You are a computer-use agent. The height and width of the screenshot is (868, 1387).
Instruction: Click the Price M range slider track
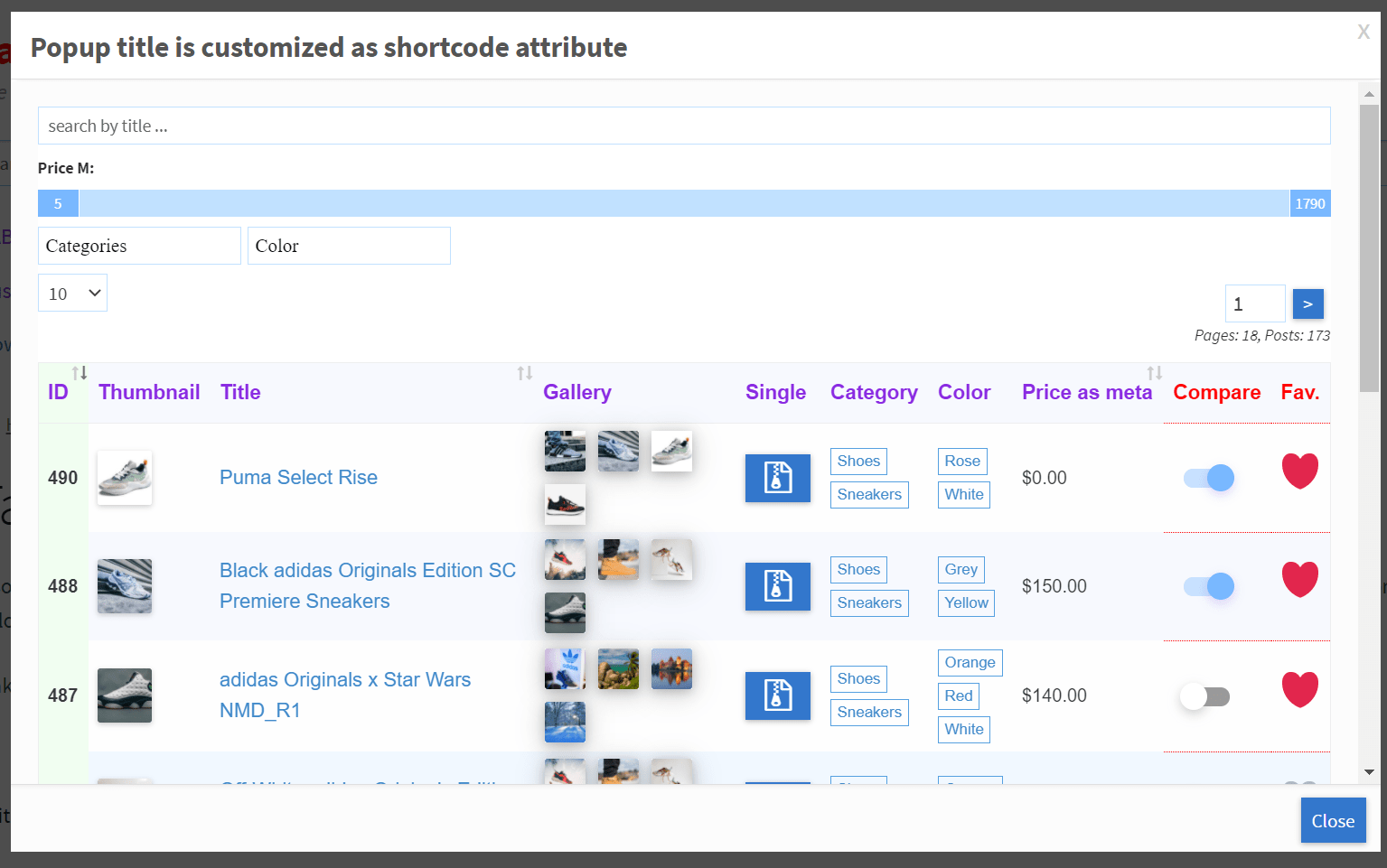coord(684,203)
